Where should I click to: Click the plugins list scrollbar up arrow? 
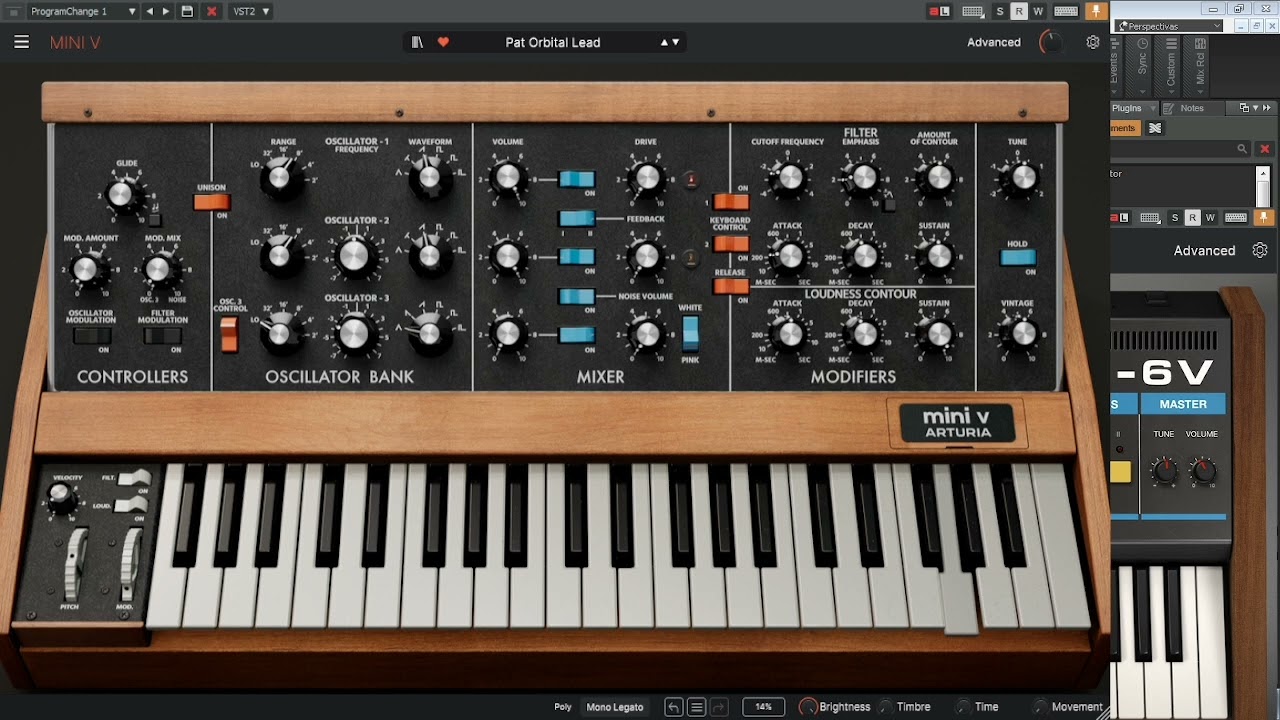(1263, 173)
